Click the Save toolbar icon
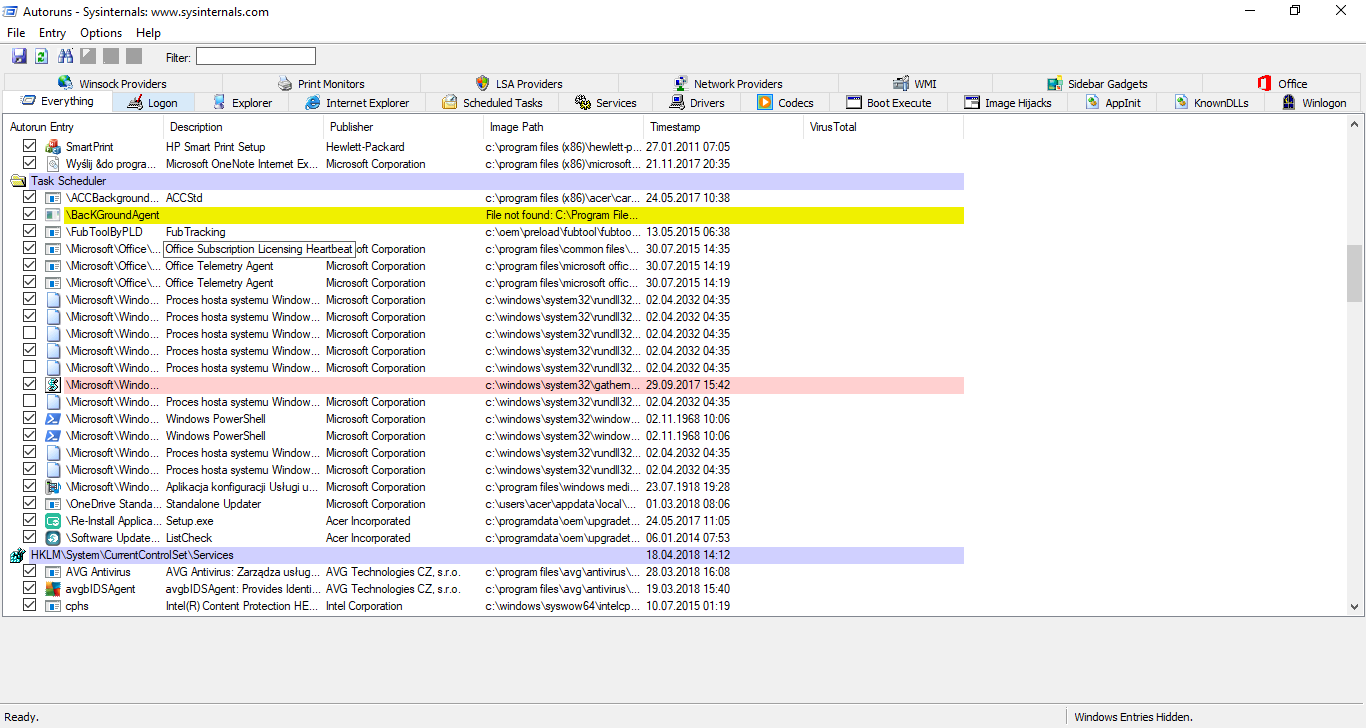Viewport: 1366px width, 728px height. click(x=19, y=56)
